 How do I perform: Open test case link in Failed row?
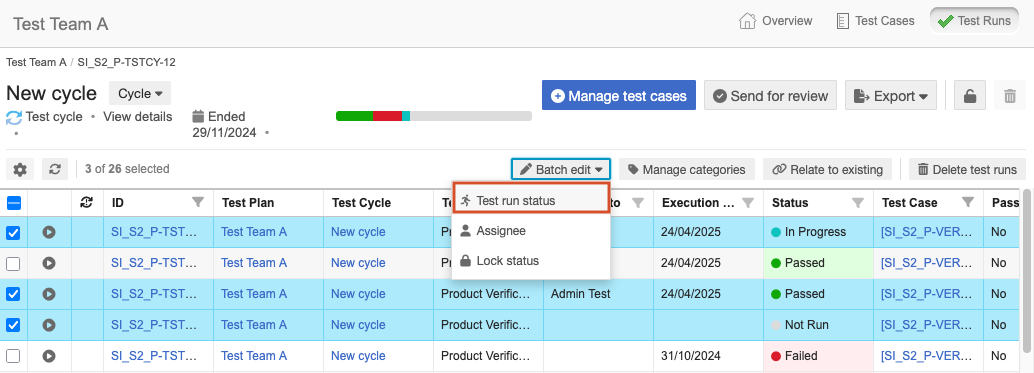pyautogui.click(x=928, y=356)
